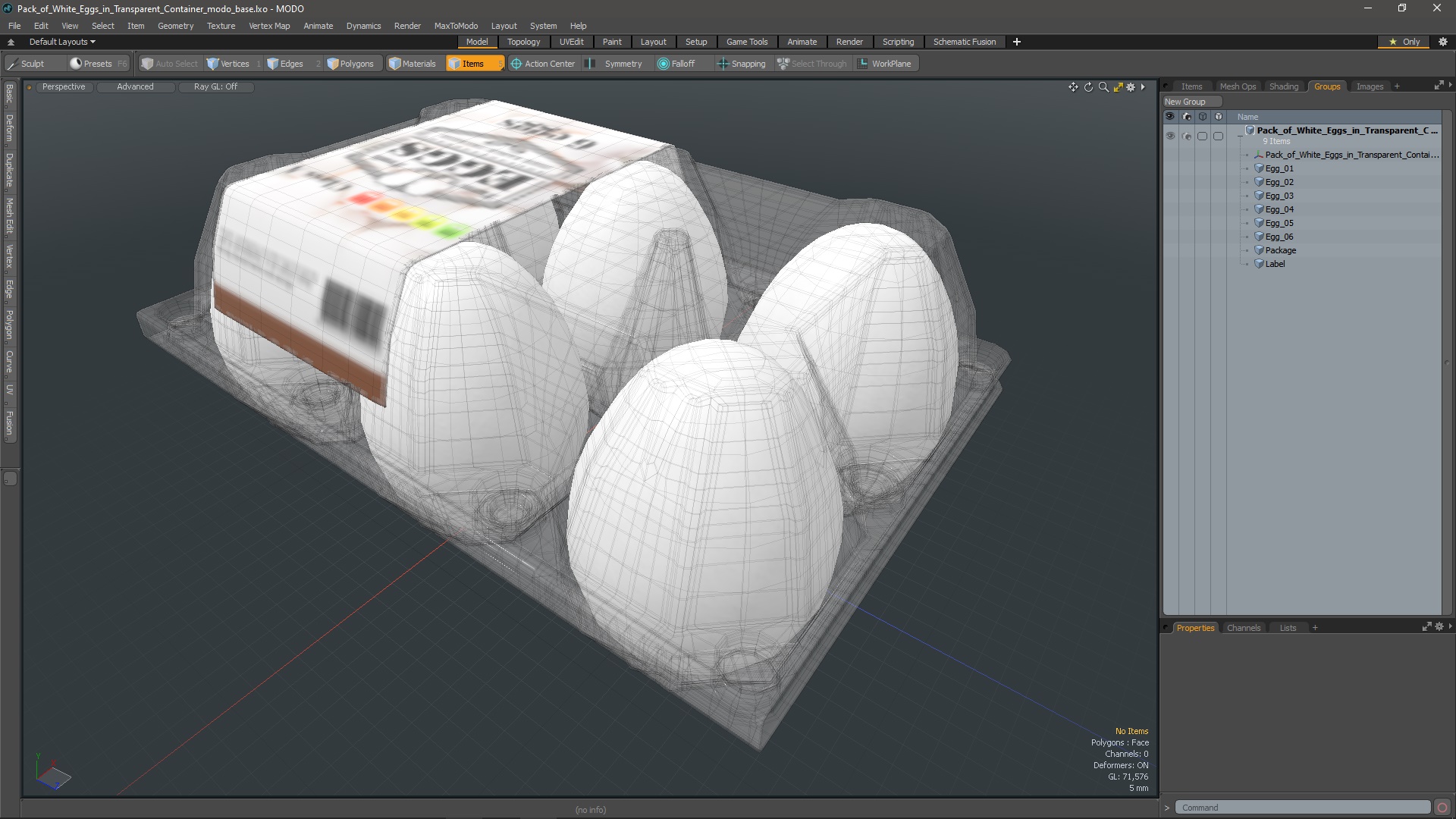The image size is (1456, 819).
Task: Open the Action Center options
Action: [543, 64]
